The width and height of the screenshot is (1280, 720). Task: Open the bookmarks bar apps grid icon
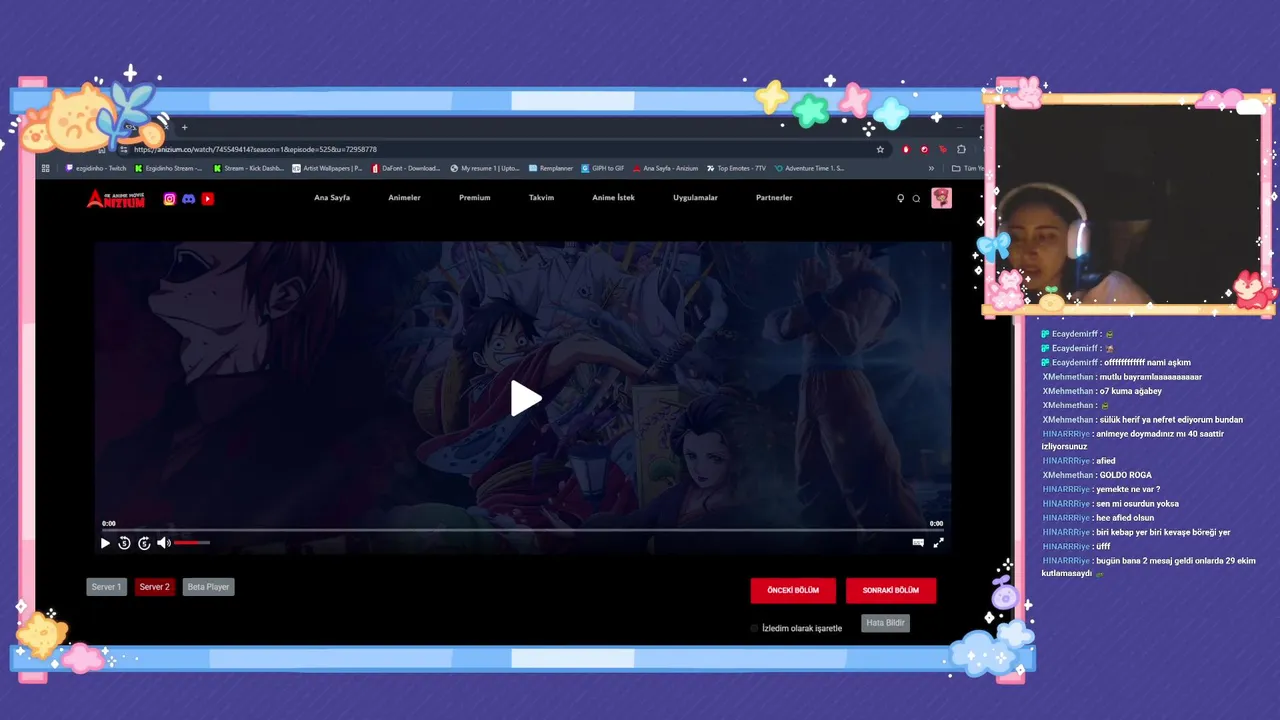click(46, 168)
